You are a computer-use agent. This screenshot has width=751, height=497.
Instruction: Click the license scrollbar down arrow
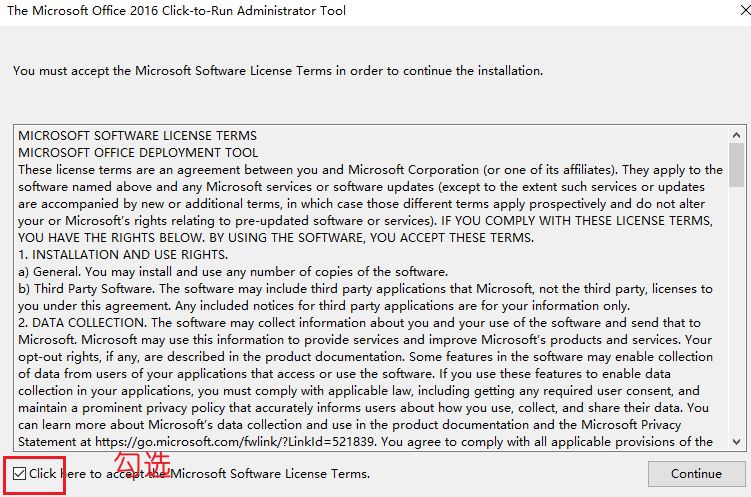click(x=737, y=441)
